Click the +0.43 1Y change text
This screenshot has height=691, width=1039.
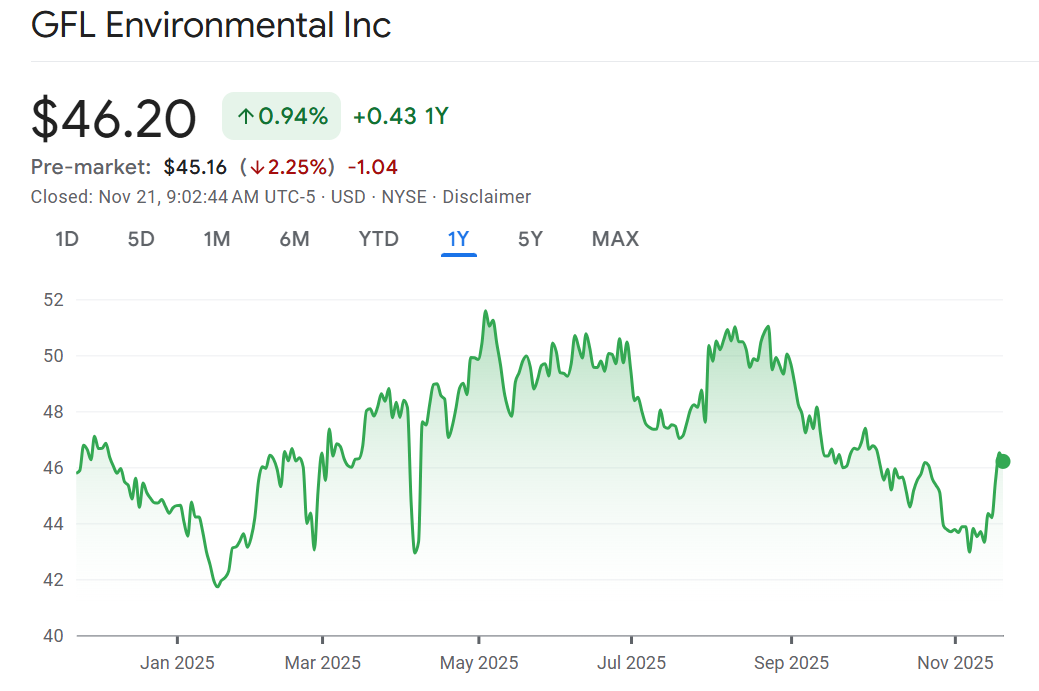[401, 117]
